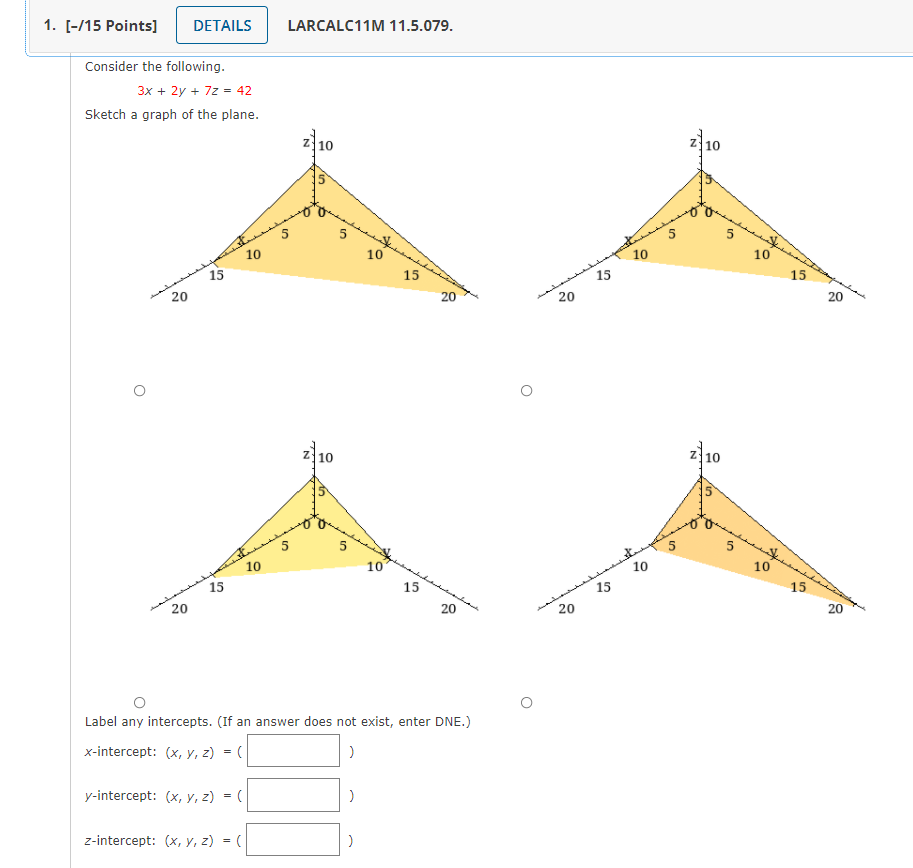Click the DETAILS button
The image size is (913, 868).
[221, 25]
